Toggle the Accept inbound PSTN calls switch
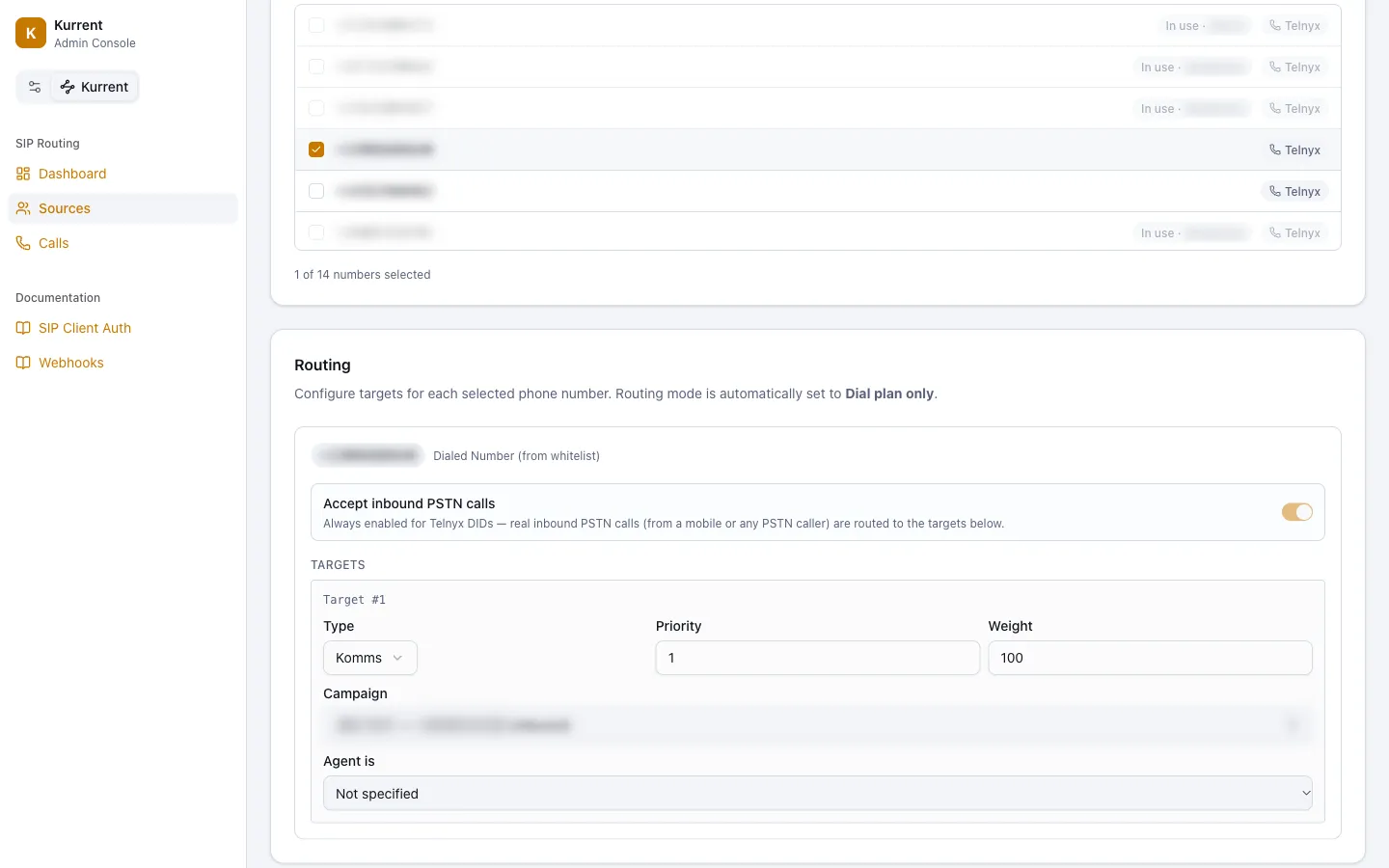This screenshot has width=1389, height=868. click(1297, 512)
